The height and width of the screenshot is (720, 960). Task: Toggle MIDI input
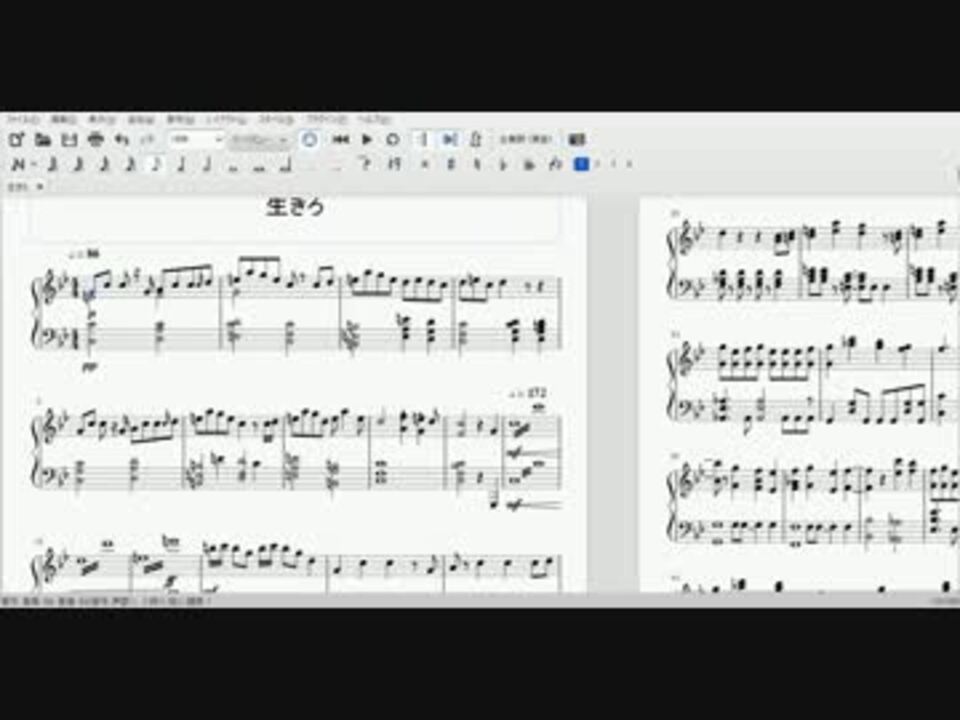tap(309, 140)
